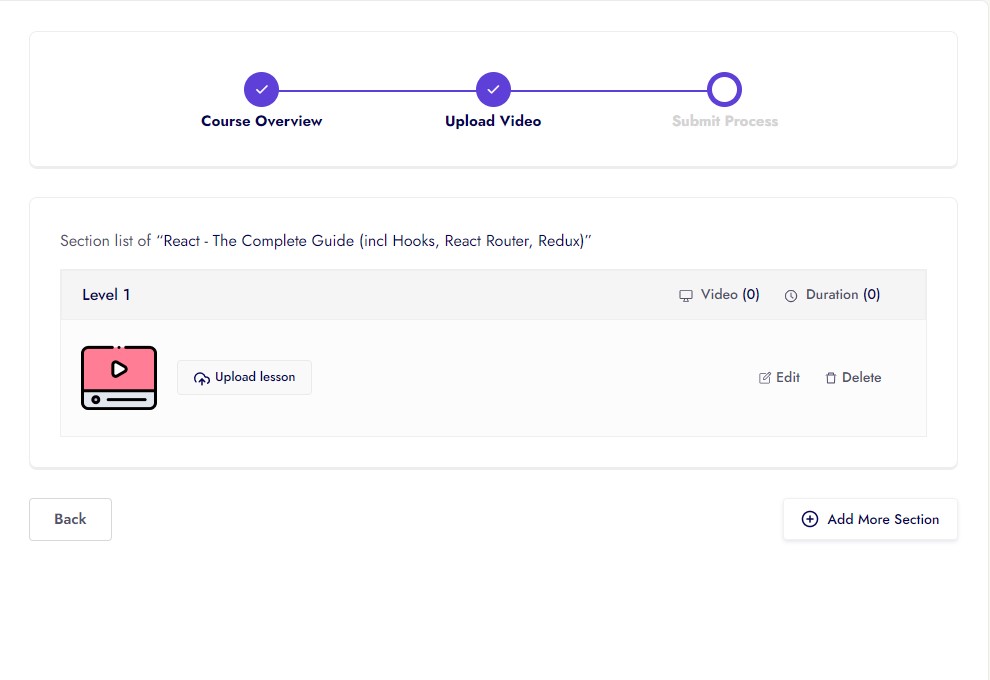Image resolution: width=990 pixels, height=680 pixels.
Task: Select the empty Submit Process step circle
Action: (724, 89)
